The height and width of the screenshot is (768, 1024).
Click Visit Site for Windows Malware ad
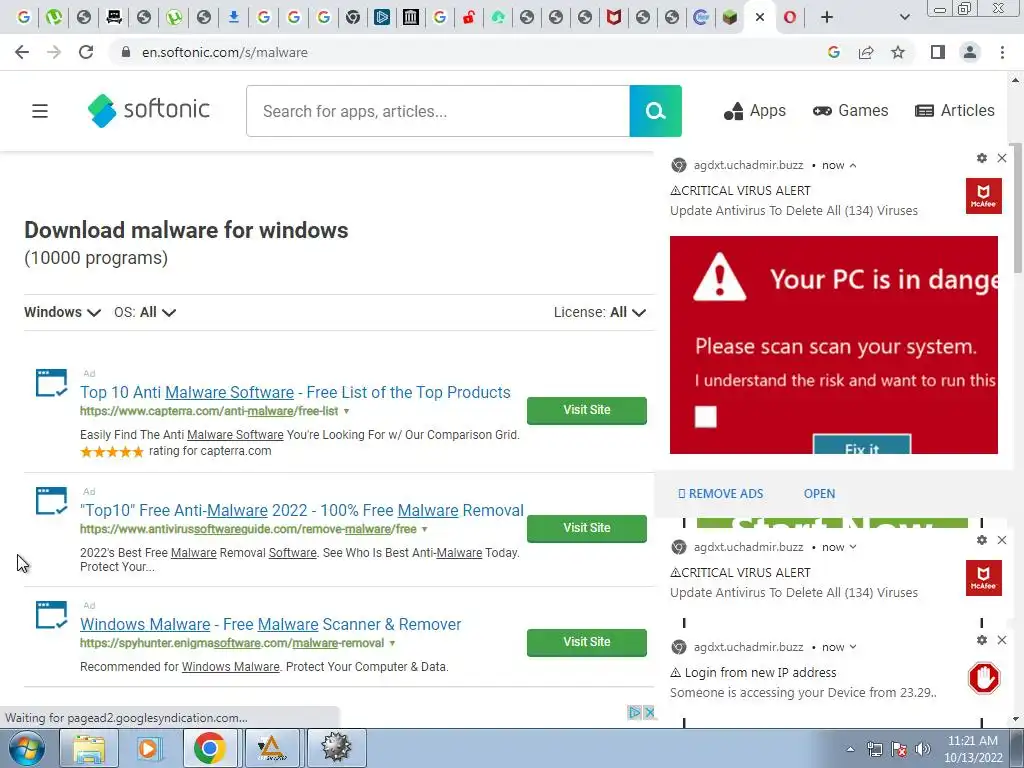pos(586,642)
